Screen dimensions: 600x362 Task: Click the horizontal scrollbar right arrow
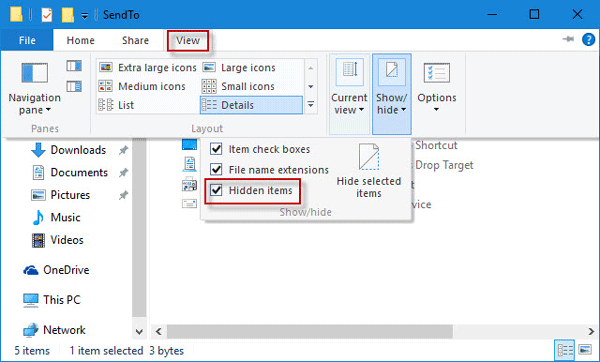[x=591, y=331]
